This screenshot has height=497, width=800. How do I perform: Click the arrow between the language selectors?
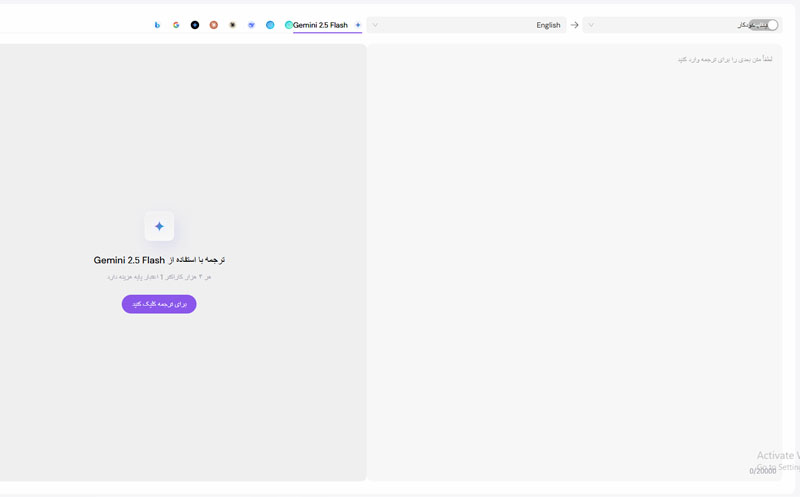point(574,25)
